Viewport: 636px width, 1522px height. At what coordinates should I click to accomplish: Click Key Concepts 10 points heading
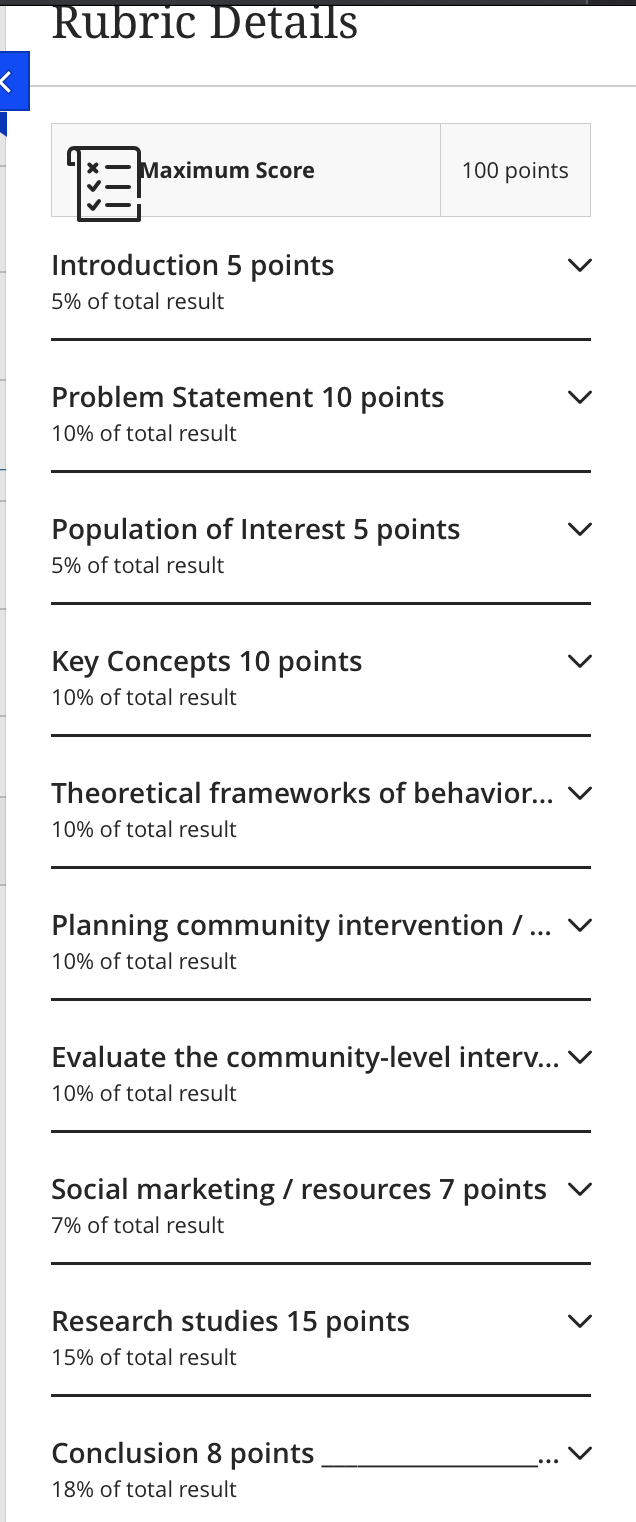pos(207,661)
